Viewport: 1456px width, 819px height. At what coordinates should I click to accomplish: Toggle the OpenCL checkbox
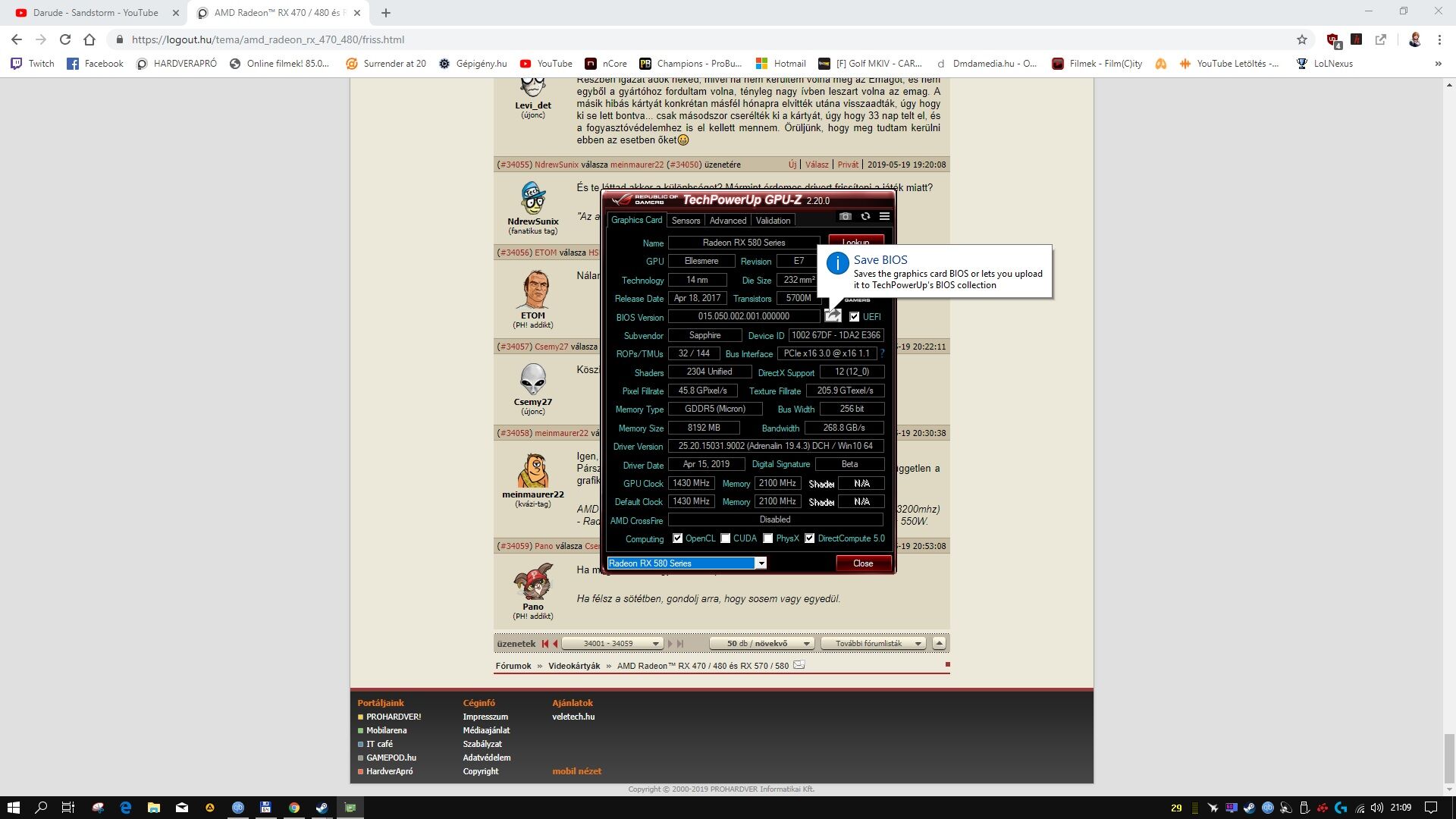tap(677, 538)
